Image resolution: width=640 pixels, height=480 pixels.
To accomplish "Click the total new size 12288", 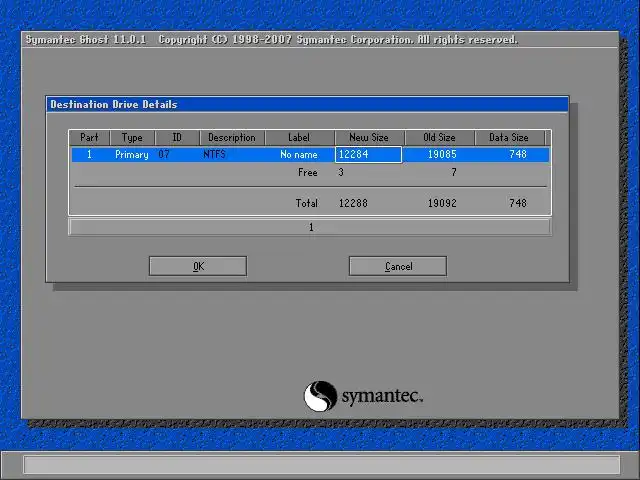I will [353, 203].
